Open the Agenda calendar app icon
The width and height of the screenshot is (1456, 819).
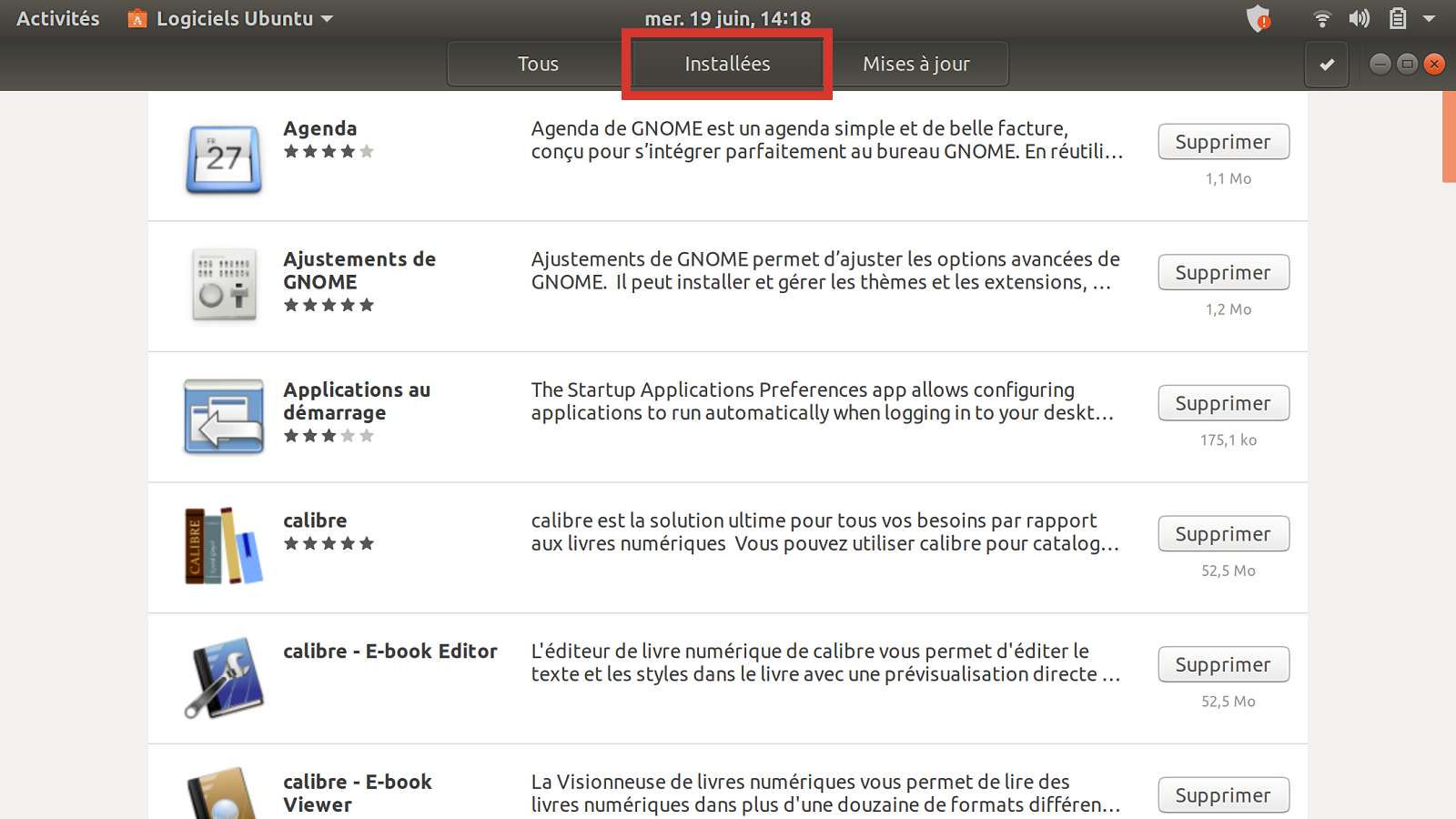224,158
